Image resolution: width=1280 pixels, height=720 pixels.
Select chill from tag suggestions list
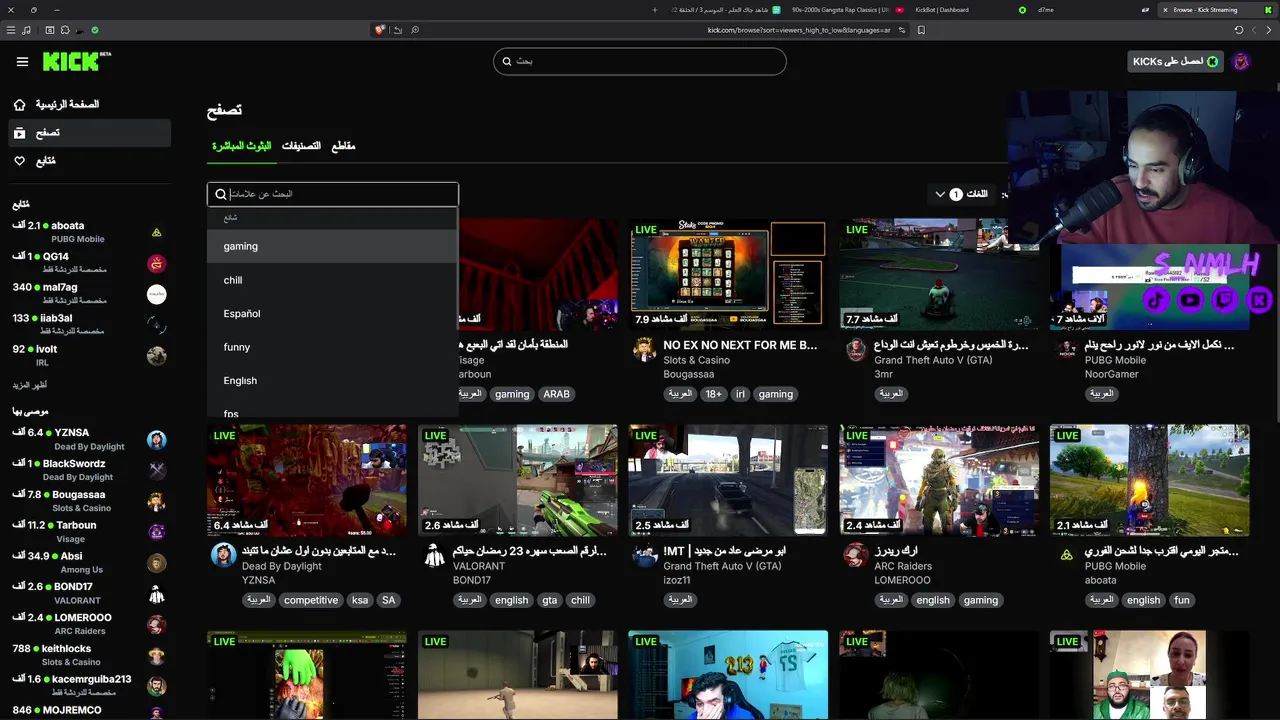tap(332, 280)
